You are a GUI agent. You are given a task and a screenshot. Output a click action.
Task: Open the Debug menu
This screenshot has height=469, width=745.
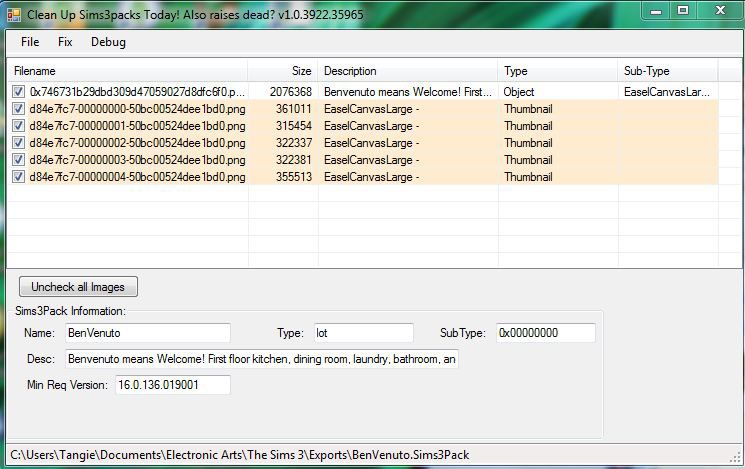click(108, 42)
